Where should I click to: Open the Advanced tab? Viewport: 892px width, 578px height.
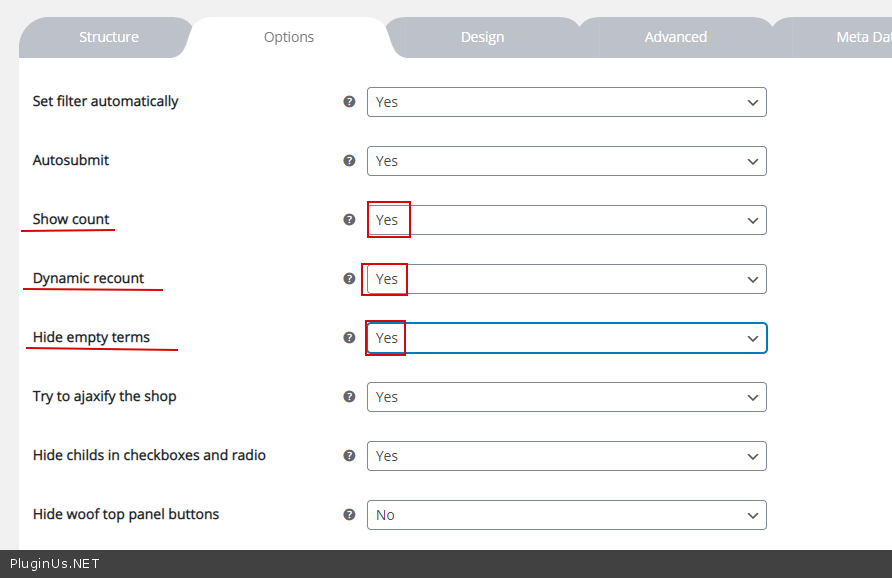tap(675, 37)
